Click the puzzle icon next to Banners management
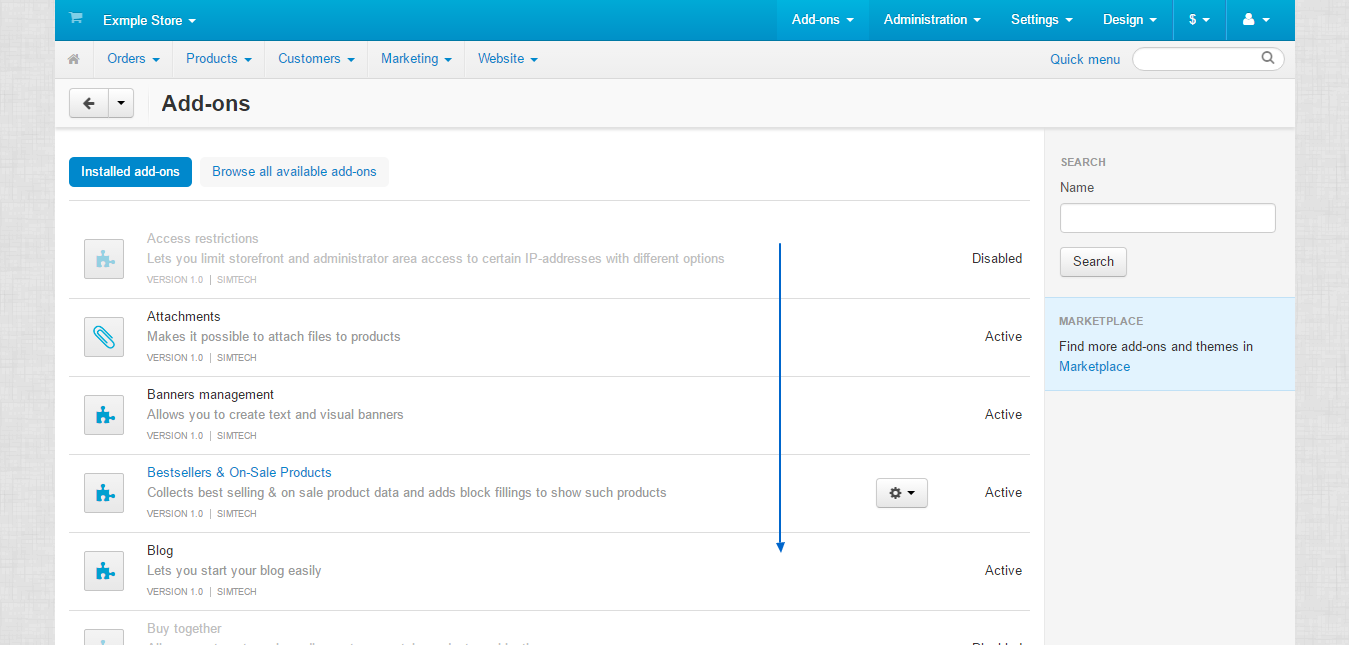The image size is (1349, 645). [x=103, y=415]
